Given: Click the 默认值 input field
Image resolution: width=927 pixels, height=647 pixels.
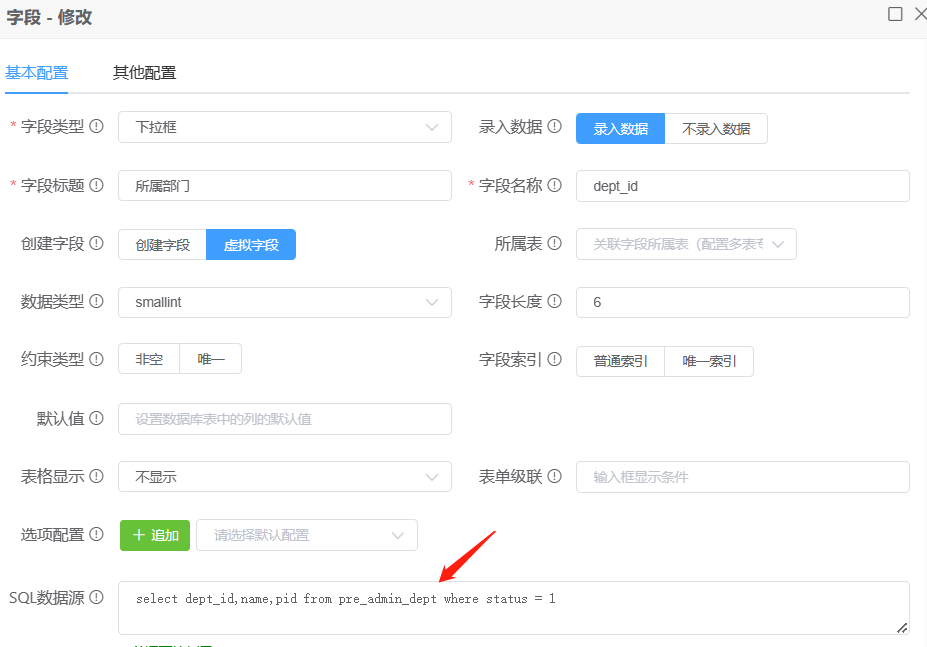Looking at the screenshot, I should coord(284,419).
